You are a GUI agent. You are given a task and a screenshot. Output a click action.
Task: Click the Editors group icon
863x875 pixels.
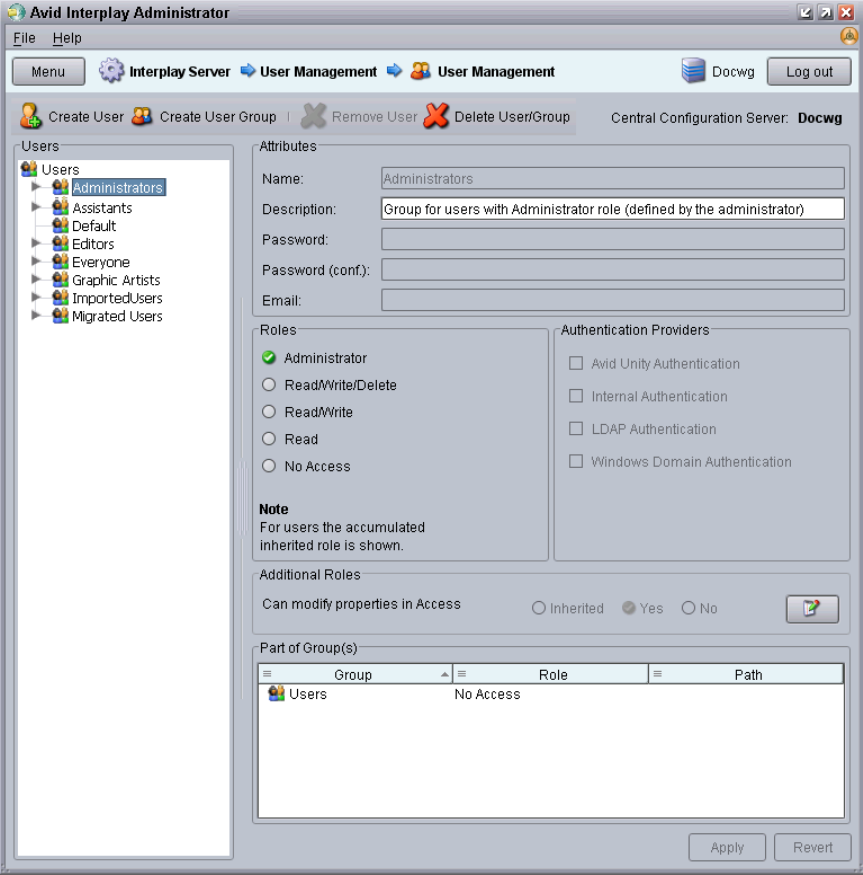(x=60, y=243)
